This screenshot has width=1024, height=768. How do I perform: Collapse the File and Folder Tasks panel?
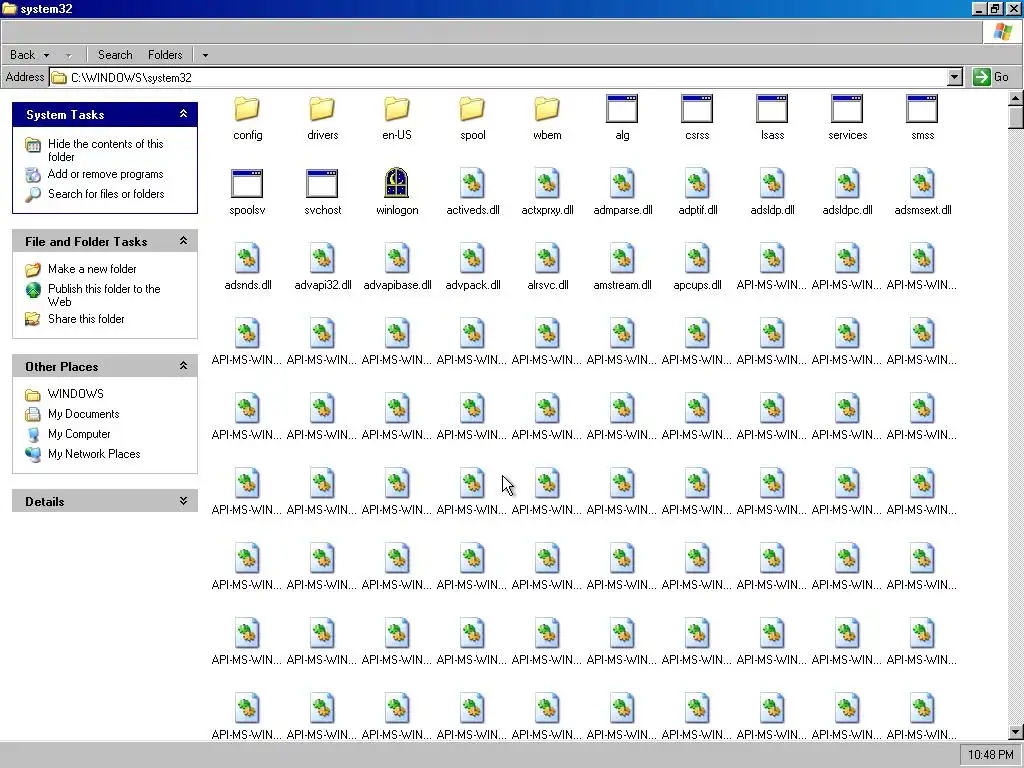point(184,241)
